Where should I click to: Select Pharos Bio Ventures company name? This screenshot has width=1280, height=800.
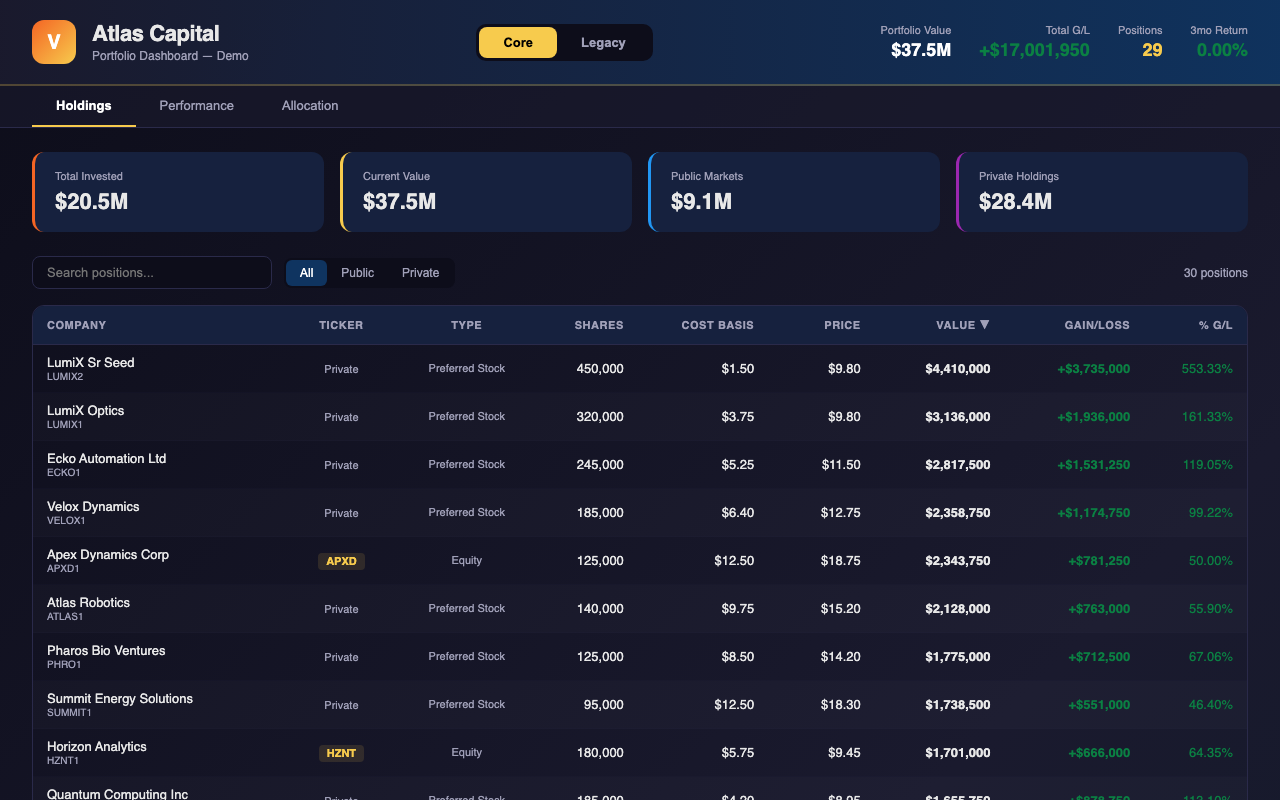pyautogui.click(x=106, y=651)
